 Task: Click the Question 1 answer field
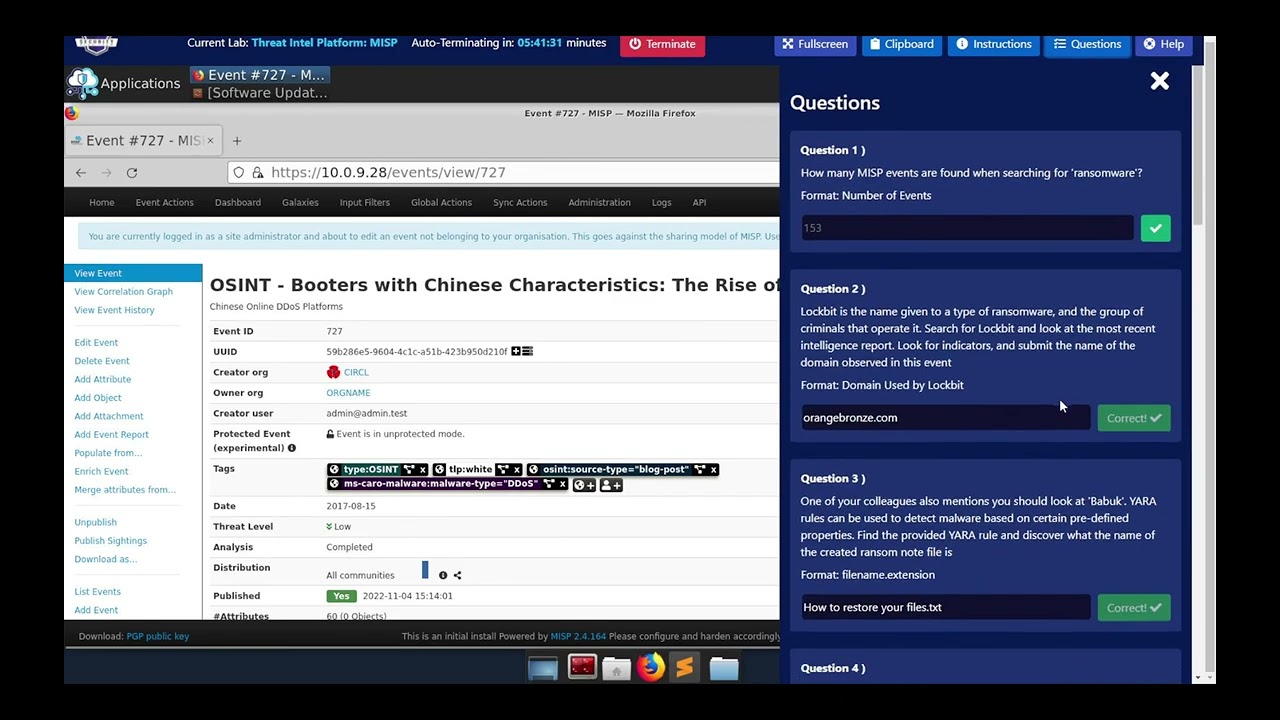[x=967, y=228]
